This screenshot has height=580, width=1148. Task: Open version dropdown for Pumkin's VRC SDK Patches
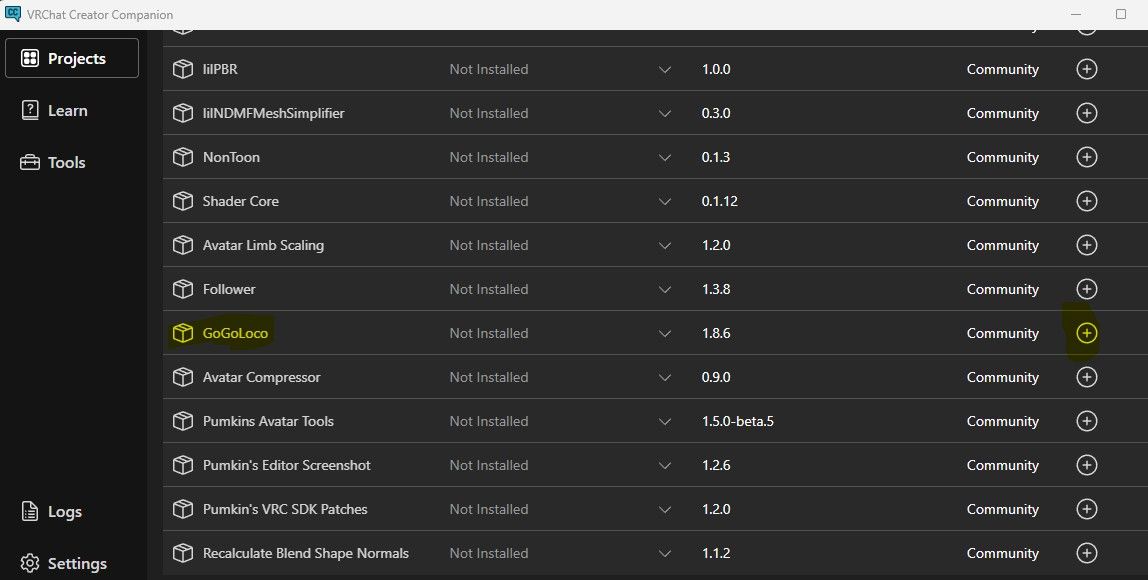click(x=664, y=509)
